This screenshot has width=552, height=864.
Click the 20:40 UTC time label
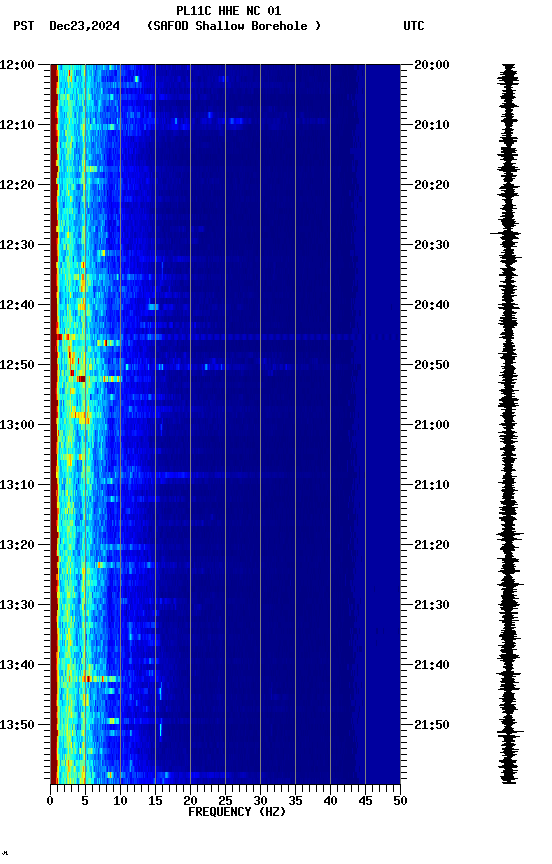[432, 305]
